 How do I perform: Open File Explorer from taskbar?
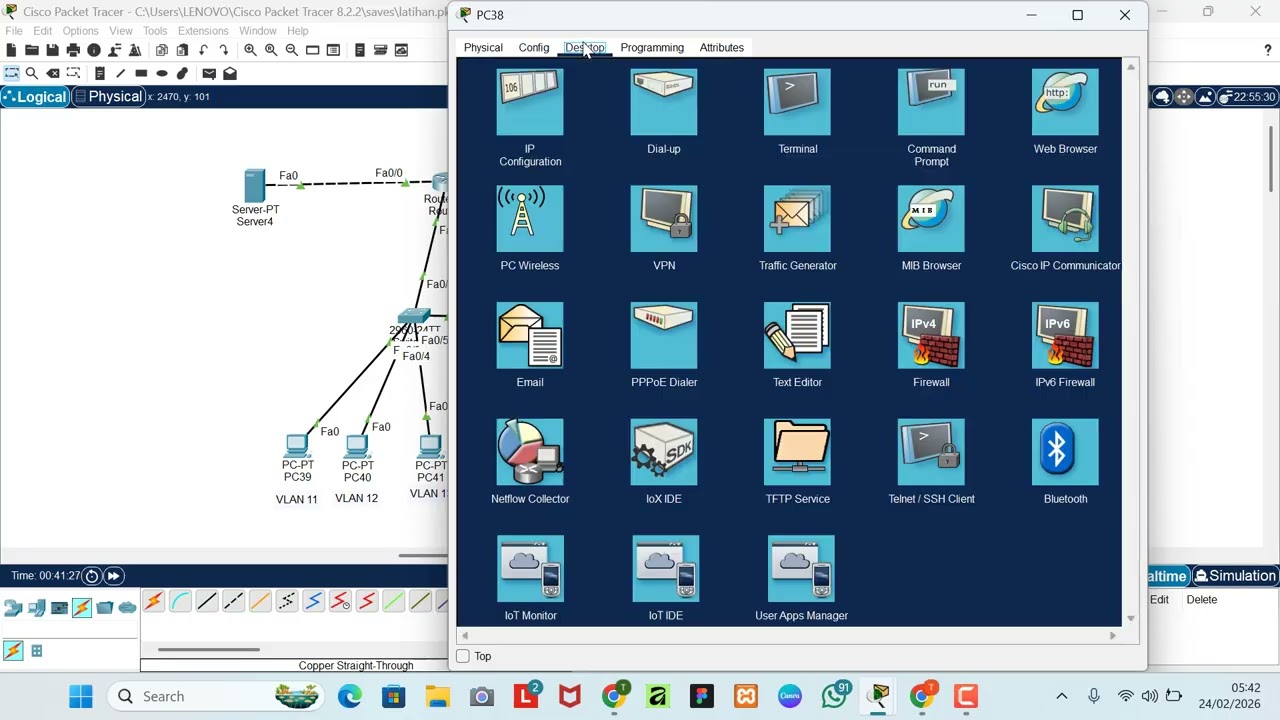(x=438, y=696)
